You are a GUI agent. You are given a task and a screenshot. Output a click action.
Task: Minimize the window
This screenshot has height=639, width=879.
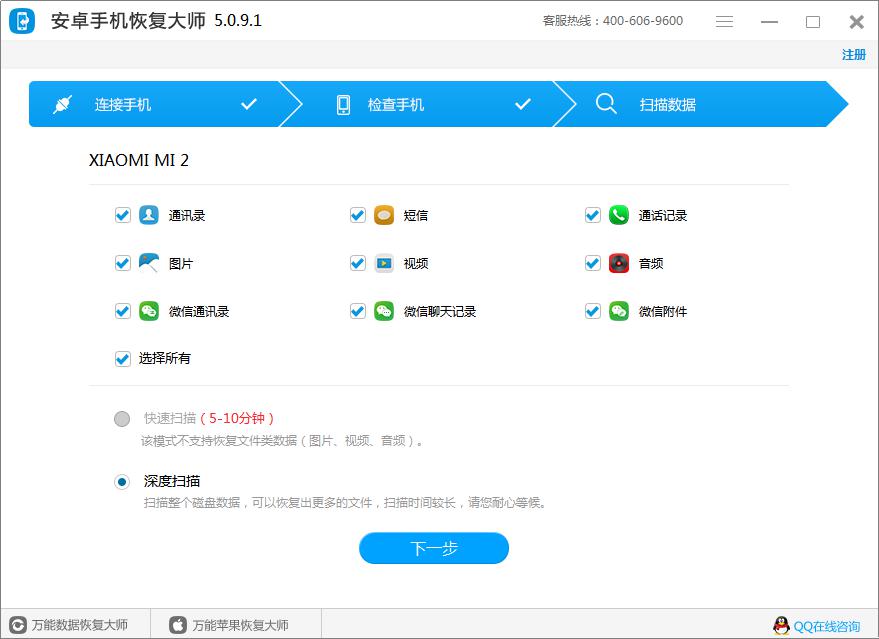769,22
